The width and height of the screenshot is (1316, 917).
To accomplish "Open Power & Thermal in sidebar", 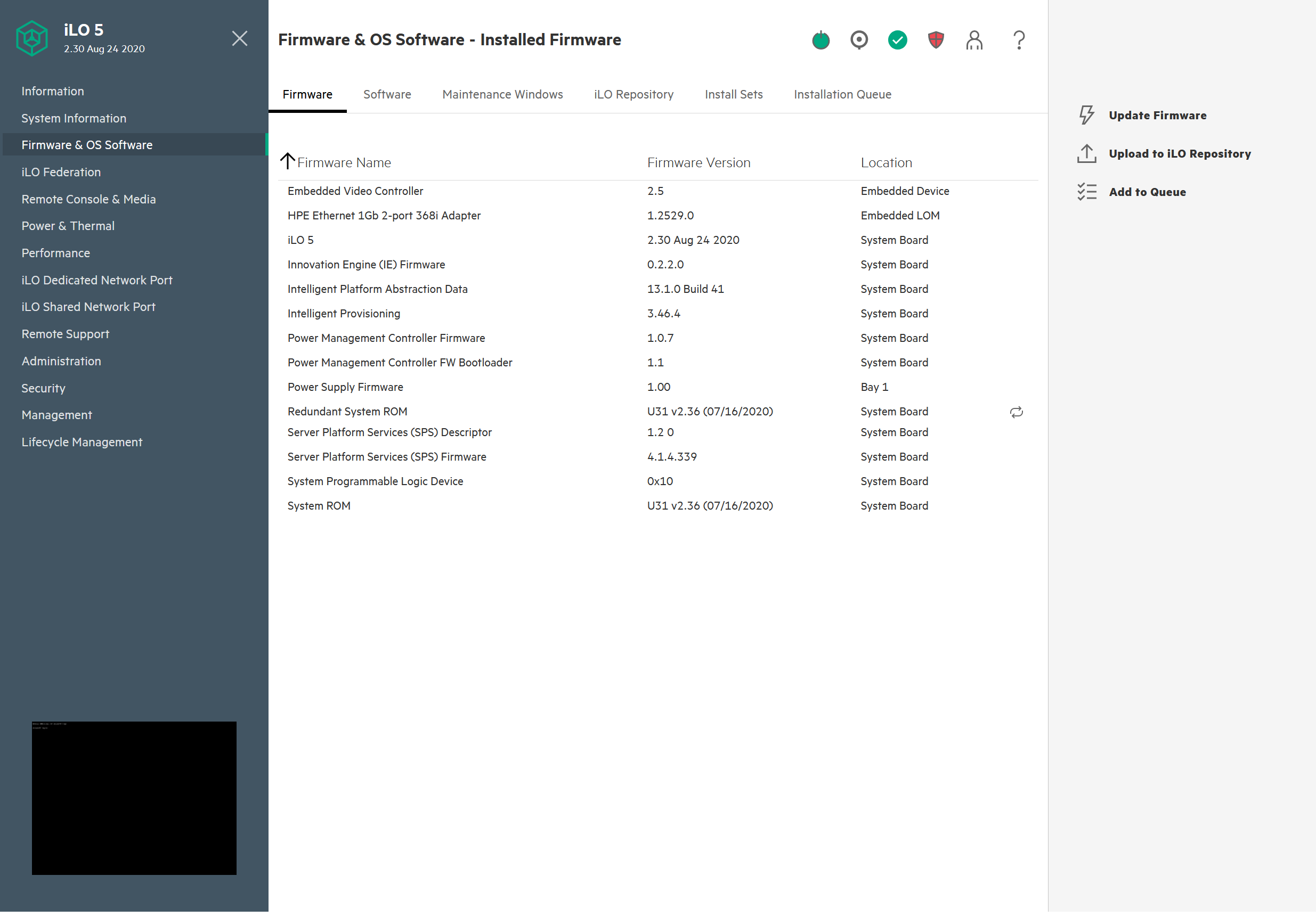I will tap(68, 226).
